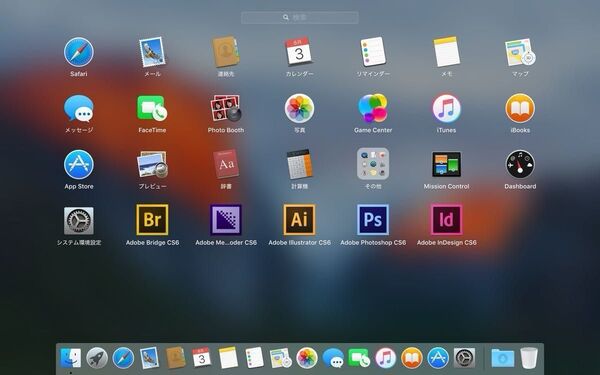
Task: Open Dashboard from Launchpad
Action: [x=520, y=165]
